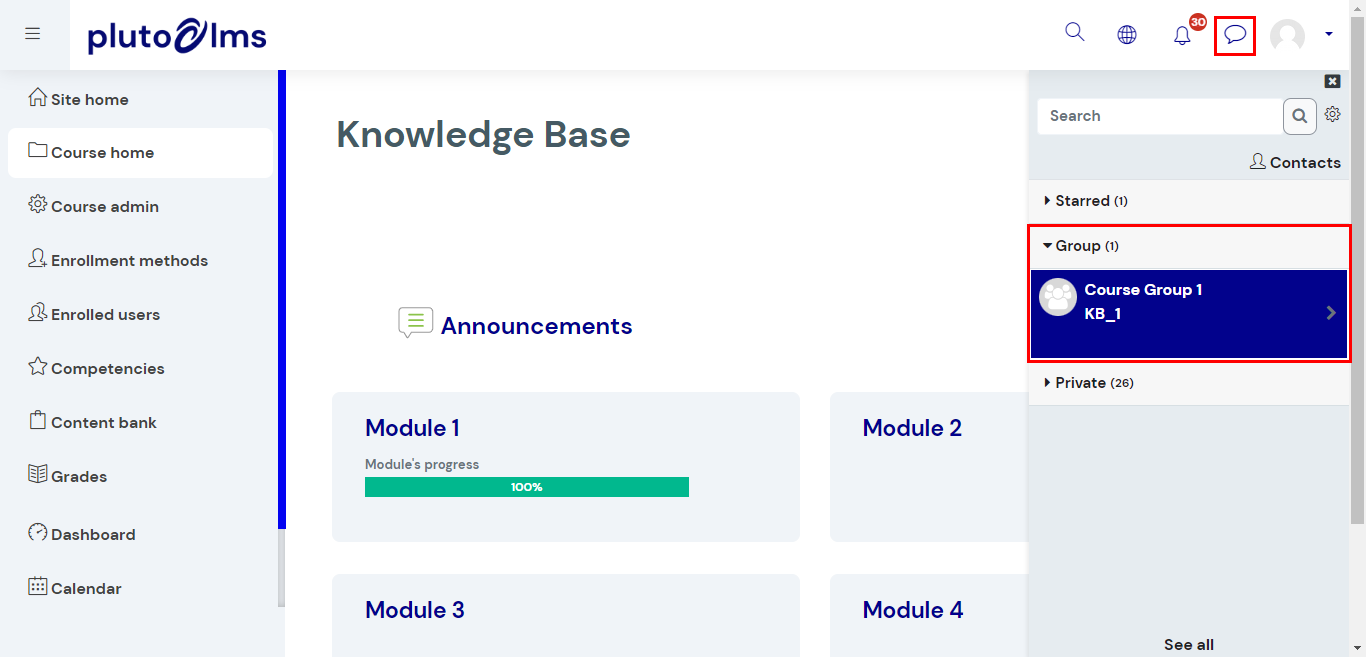This screenshot has height=657, width=1366.
Task: Select Course admin in sidebar
Action: pyautogui.click(x=104, y=207)
